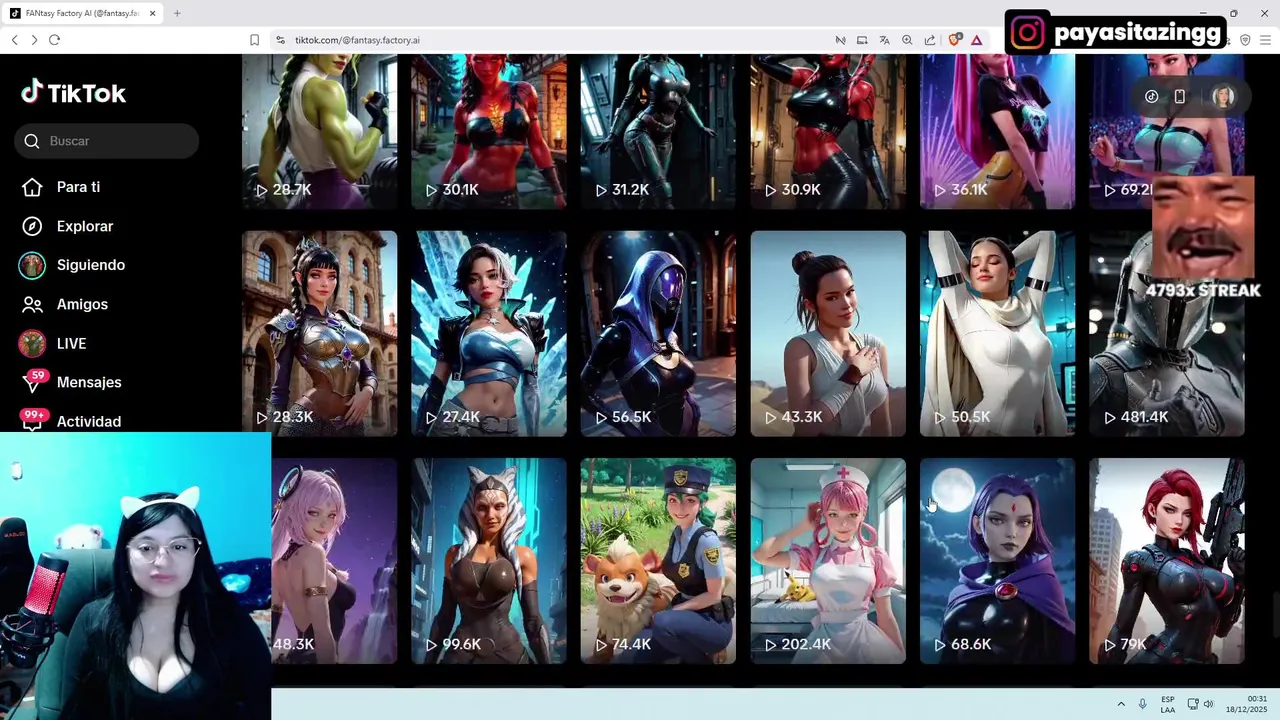Image resolution: width=1280 pixels, height=720 pixels.
Task: Switch ESP LAA keyboard language
Action: tap(1168, 704)
